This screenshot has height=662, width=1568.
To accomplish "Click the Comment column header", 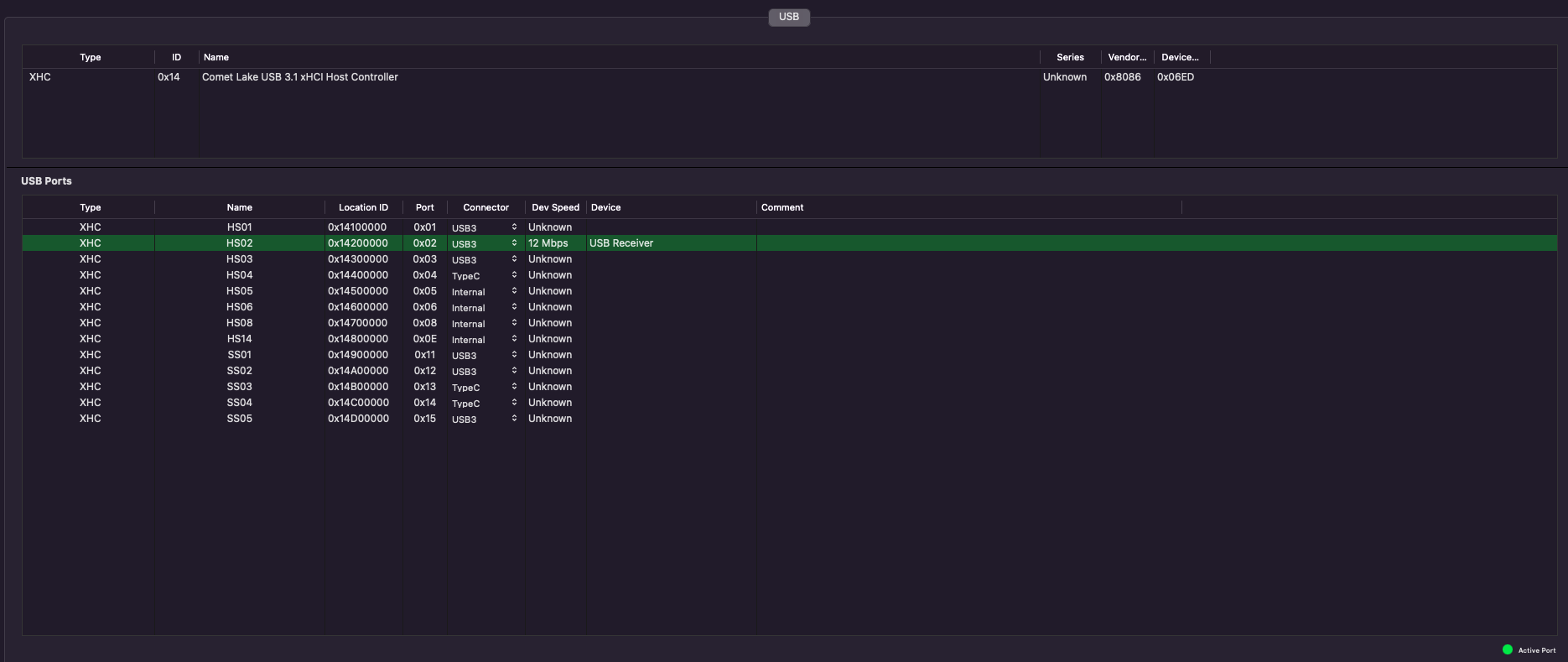I will [x=782, y=207].
